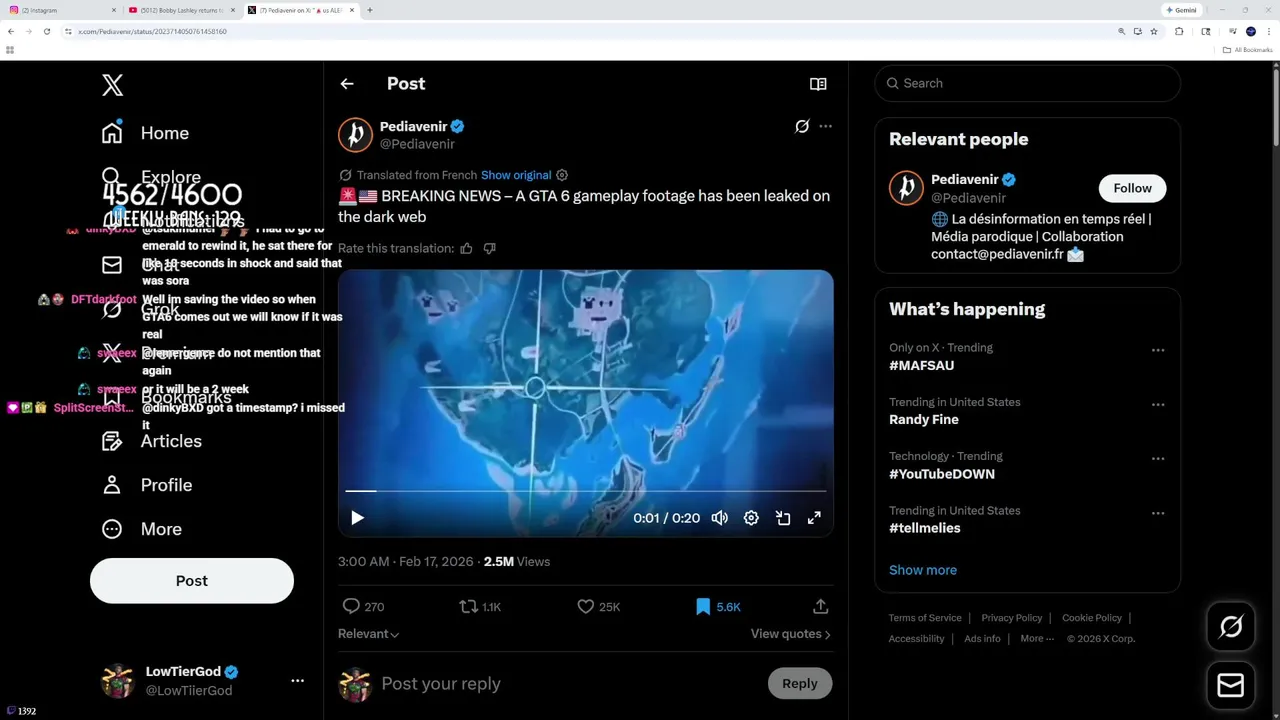The width and height of the screenshot is (1280, 720).
Task: Click the large white Post button
Action: [x=192, y=581]
